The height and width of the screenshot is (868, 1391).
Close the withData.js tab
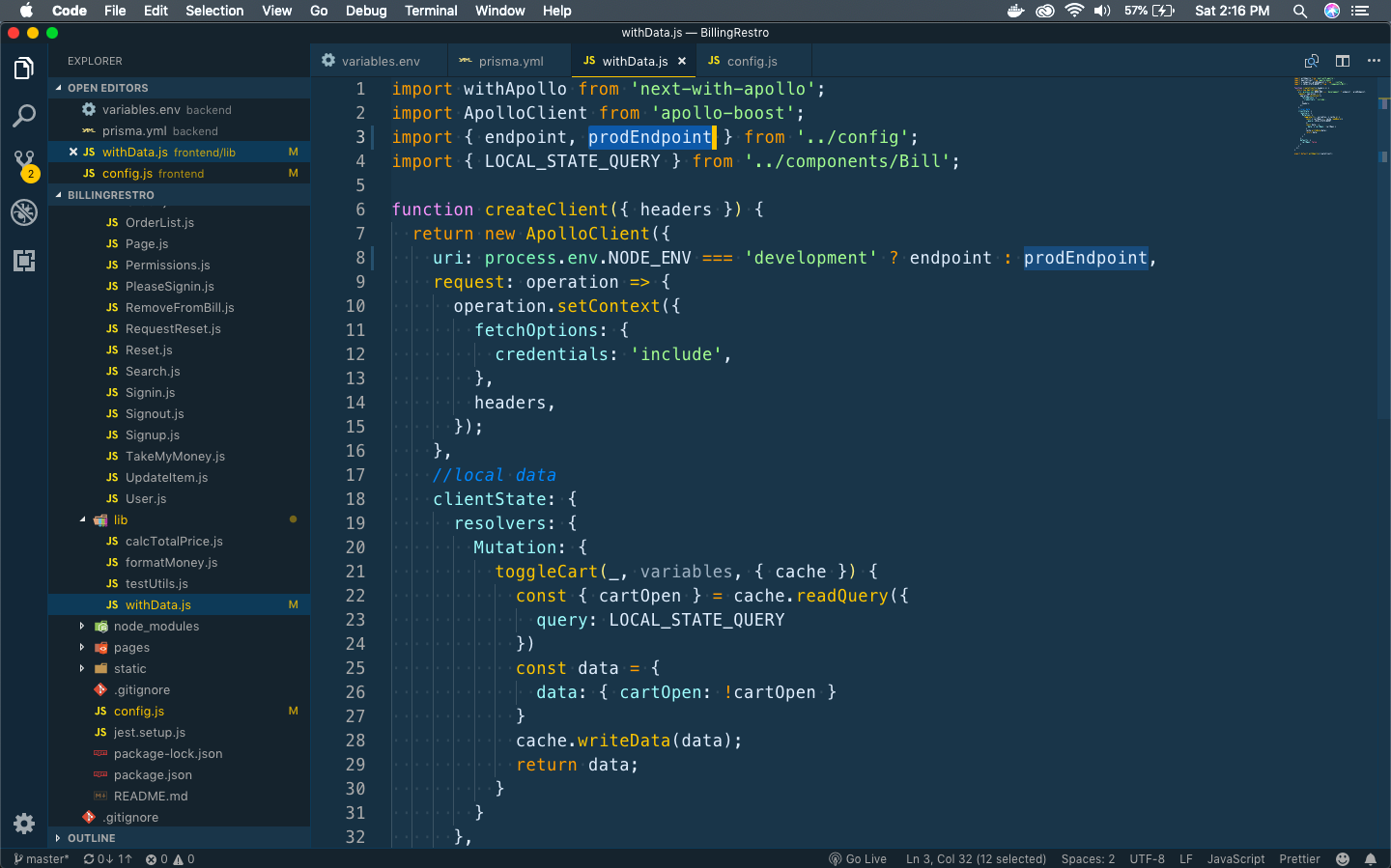click(x=682, y=61)
